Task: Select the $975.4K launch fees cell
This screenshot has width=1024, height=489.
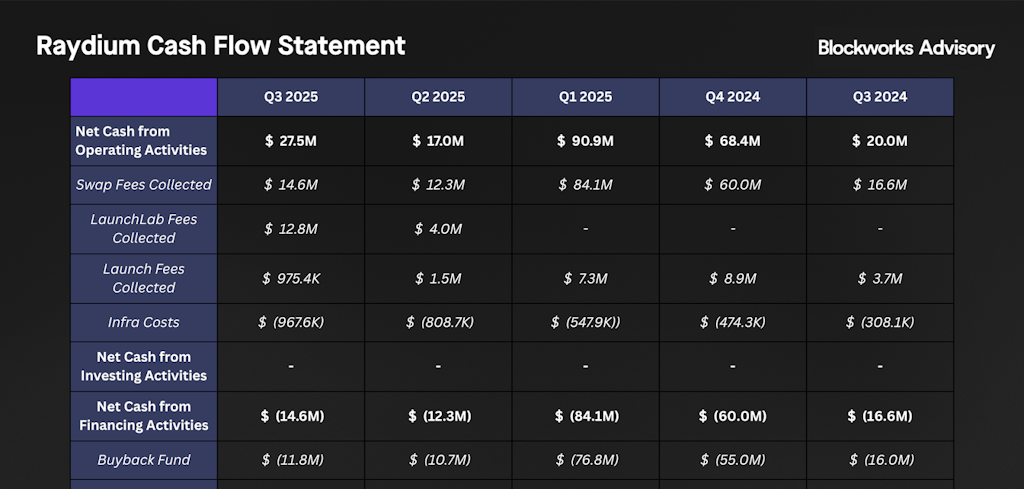Action: tap(291, 278)
